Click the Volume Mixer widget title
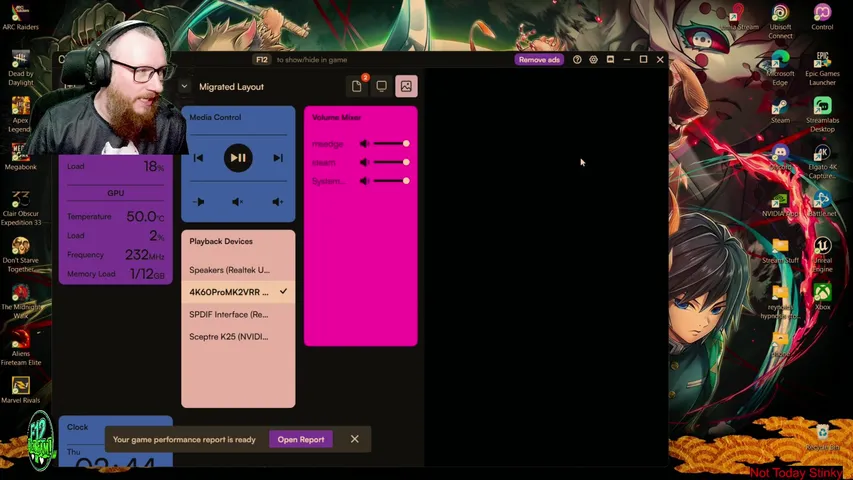The height and width of the screenshot is (480, 853). pyautogui.click(x=337, y=117)
